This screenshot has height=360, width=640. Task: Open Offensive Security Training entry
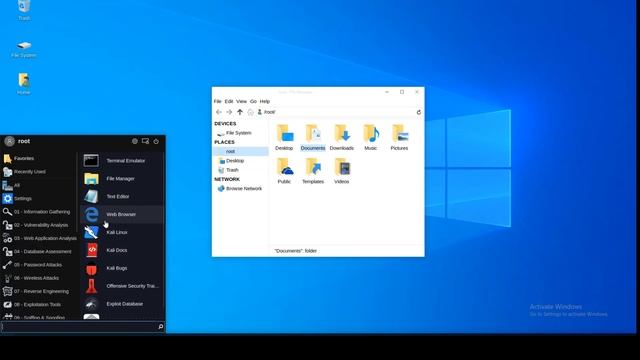122,286
